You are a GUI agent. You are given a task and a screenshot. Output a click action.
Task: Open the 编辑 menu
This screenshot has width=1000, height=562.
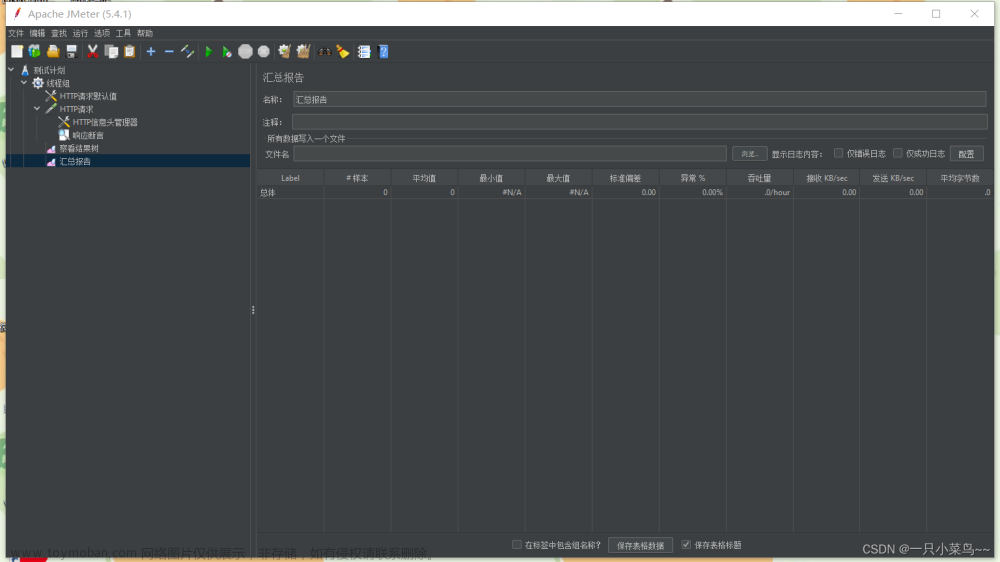(x=37, y=33)
